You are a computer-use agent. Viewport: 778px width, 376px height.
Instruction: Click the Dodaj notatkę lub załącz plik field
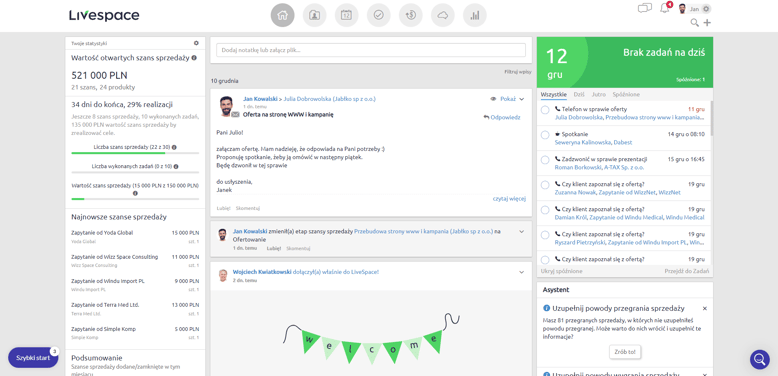click(x=371, y=50)
